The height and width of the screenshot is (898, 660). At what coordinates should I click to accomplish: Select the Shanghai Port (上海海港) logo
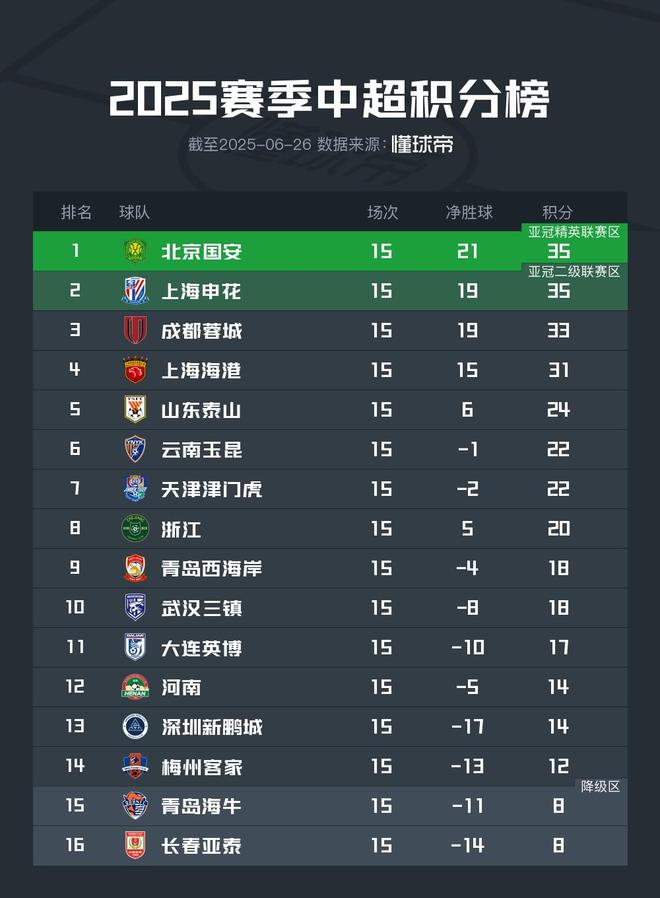135,370
